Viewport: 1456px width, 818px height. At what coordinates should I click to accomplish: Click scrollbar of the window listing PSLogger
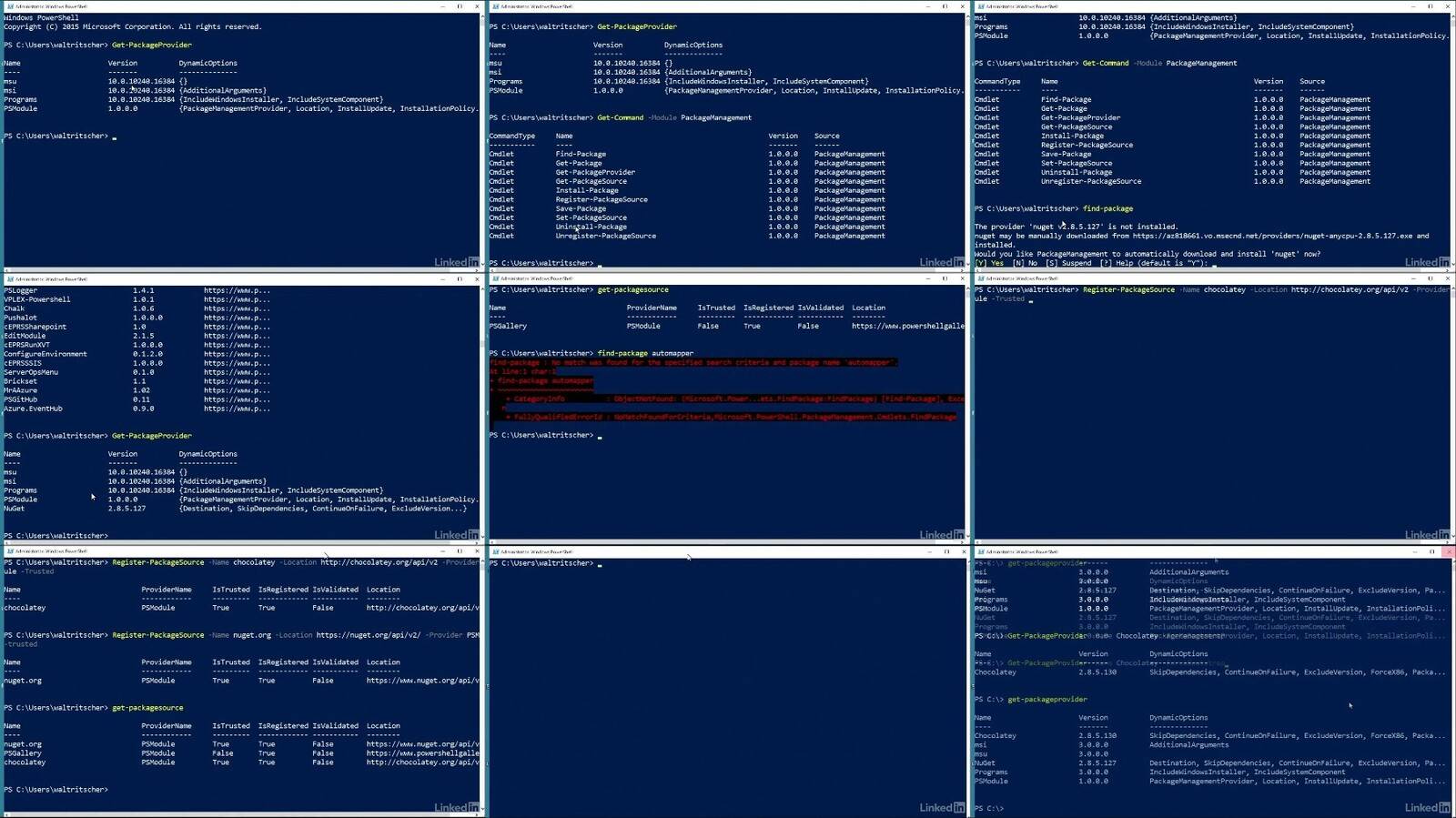(x=482, y=412)
